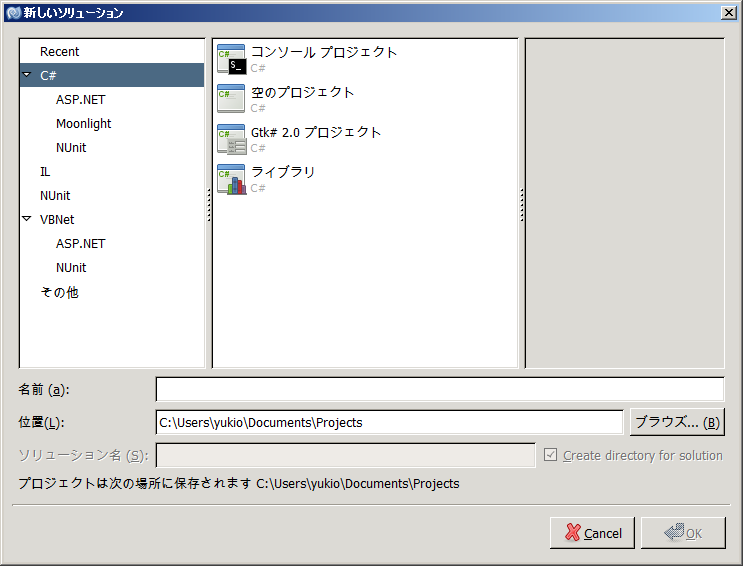
Task: Click the 名前 name input field
Action: tap(439, 389)
